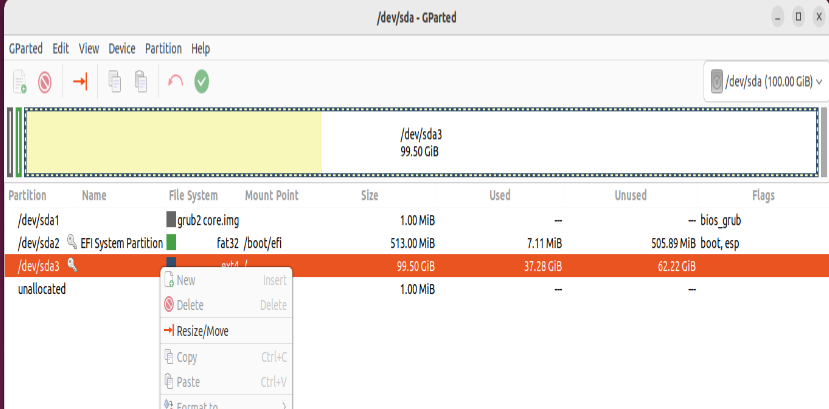The image size is (829, 409).
Task: Click the 513.00 MiB size value
Action: click(x=412, y=243)
